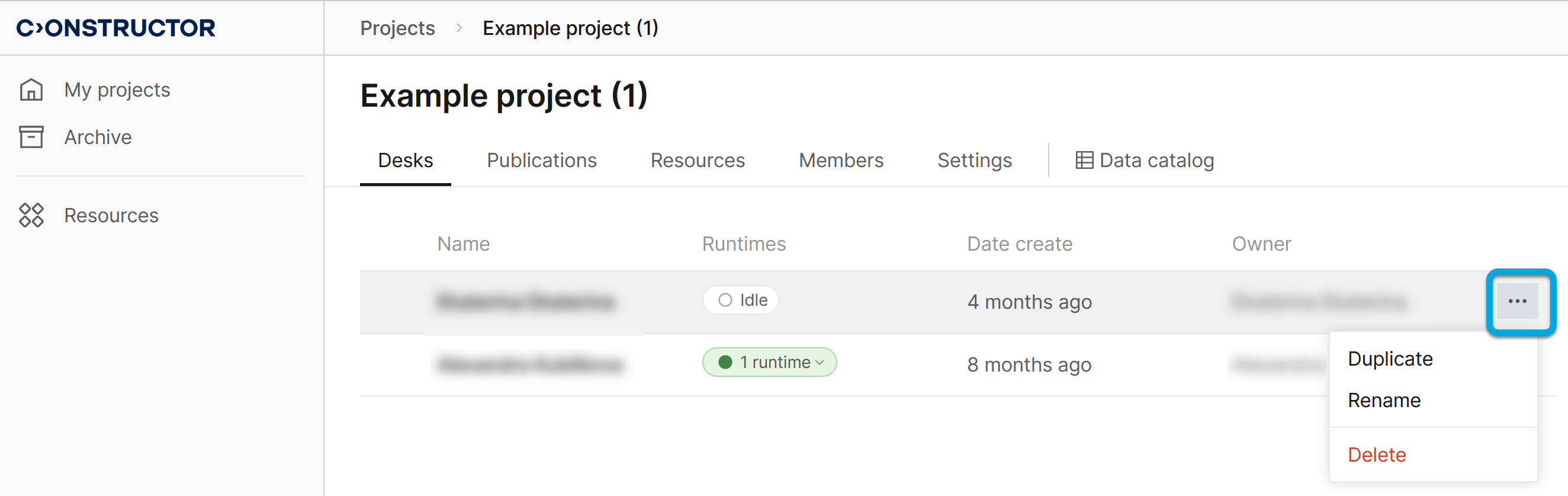This screenshot has height=496, width=1568.
Task: Choose Rename in the context menu
Action: (1384, 401)
